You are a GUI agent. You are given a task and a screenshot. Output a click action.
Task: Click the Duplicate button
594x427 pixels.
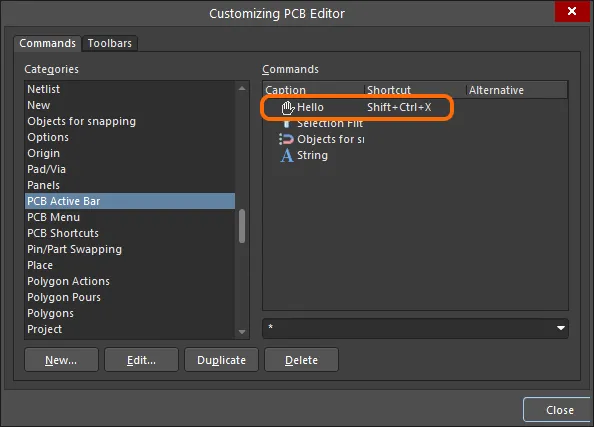pyautogui.click(x=221, y=360)
